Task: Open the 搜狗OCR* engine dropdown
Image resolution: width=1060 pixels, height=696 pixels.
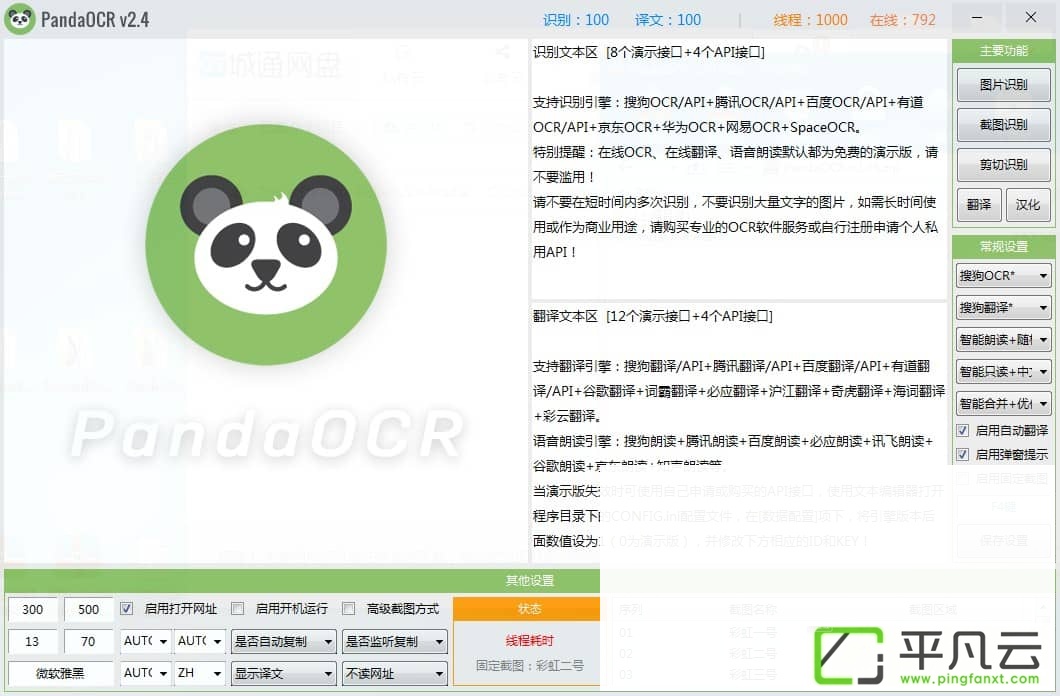Action: 1003,276
